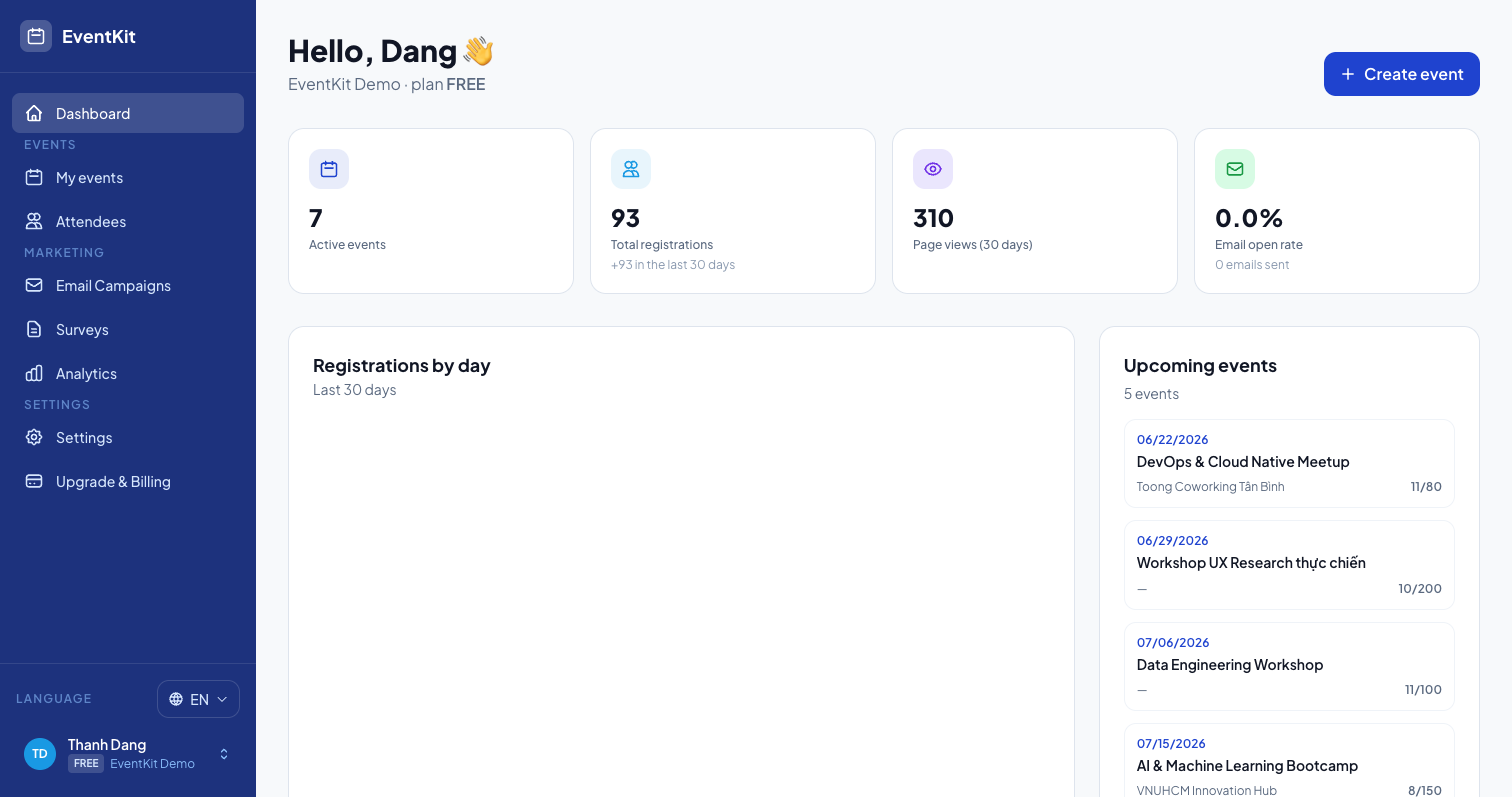Click the plus icon in Create event
1512x797 pixels.
point(1348,74)
